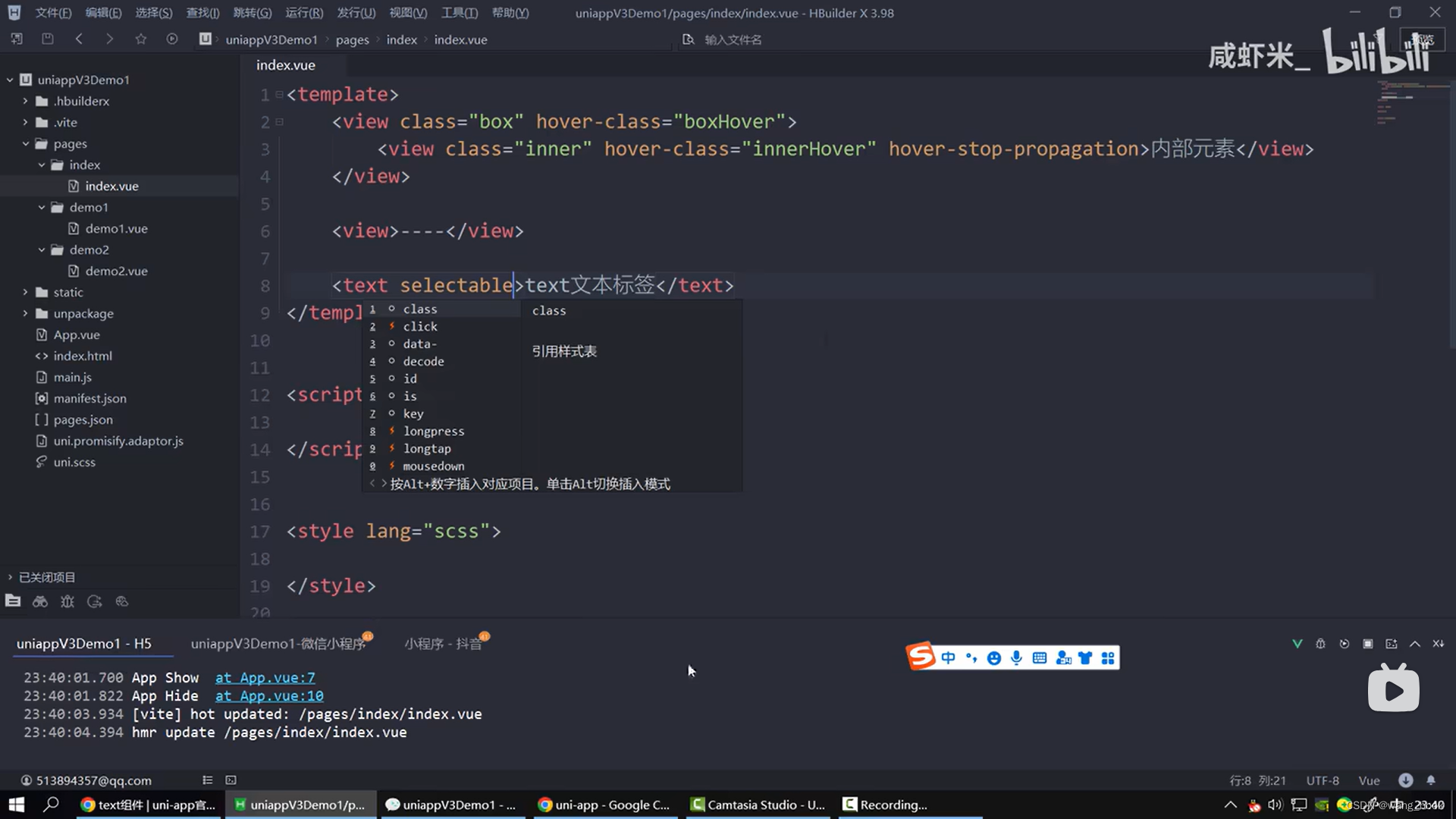Open Windows Start menu
Image resolution: width=1456 pixels, height=819 pixels.
[16, 805]
